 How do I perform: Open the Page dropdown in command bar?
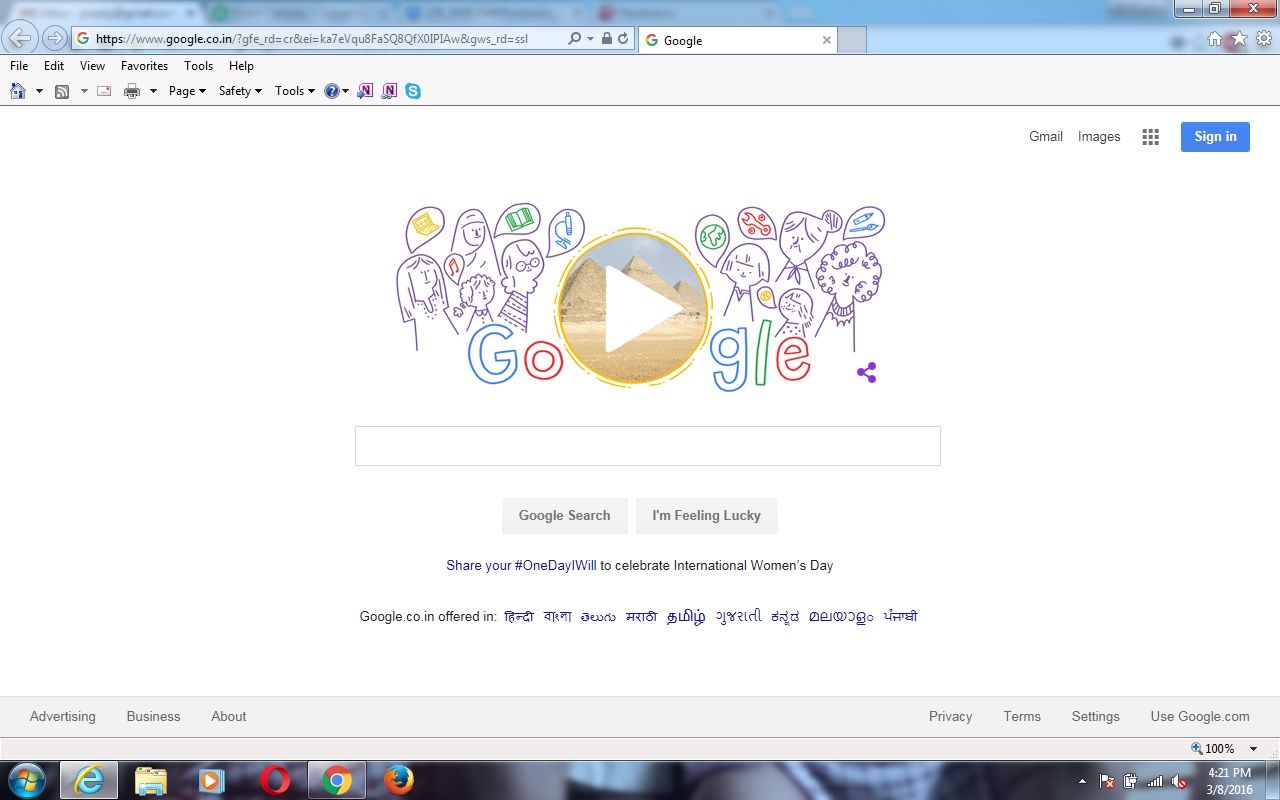[187, 91]
